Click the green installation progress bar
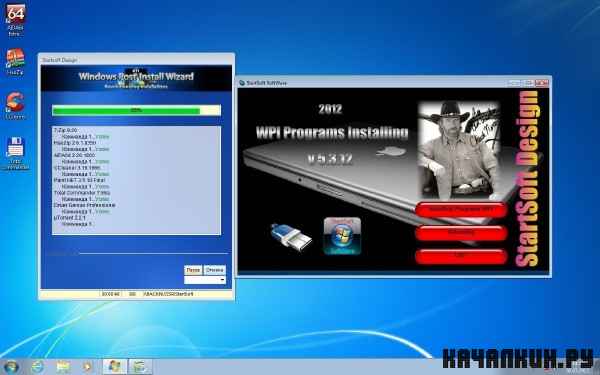Screen dimensions: 600x375 click(137, 110)
